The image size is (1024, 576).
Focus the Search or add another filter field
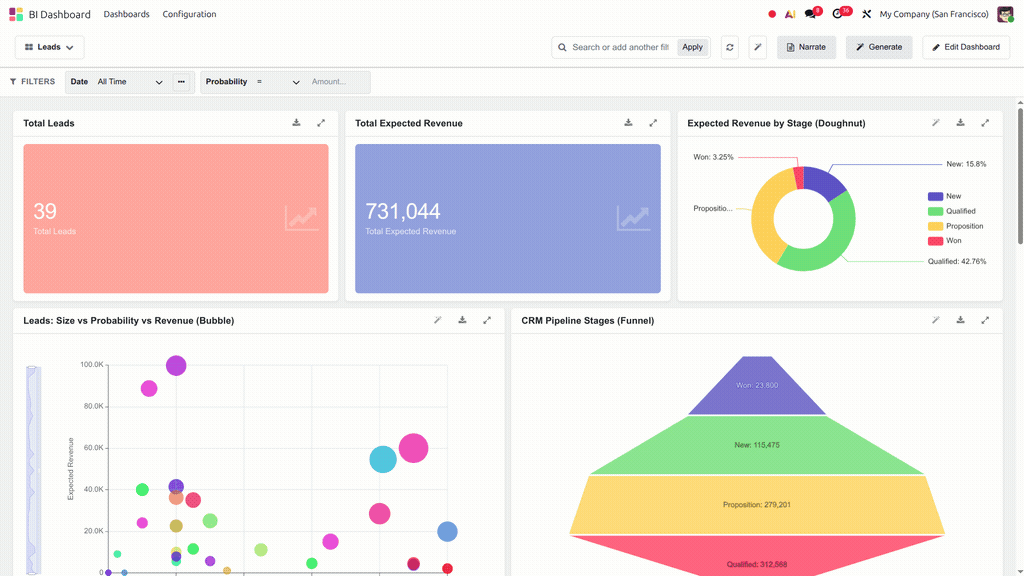[620, 47]
